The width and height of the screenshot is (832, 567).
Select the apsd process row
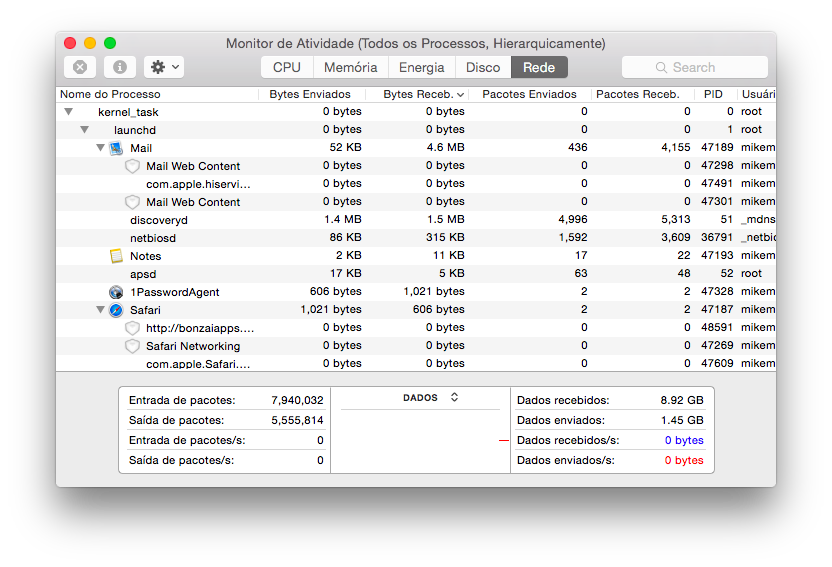pos(416,274)
